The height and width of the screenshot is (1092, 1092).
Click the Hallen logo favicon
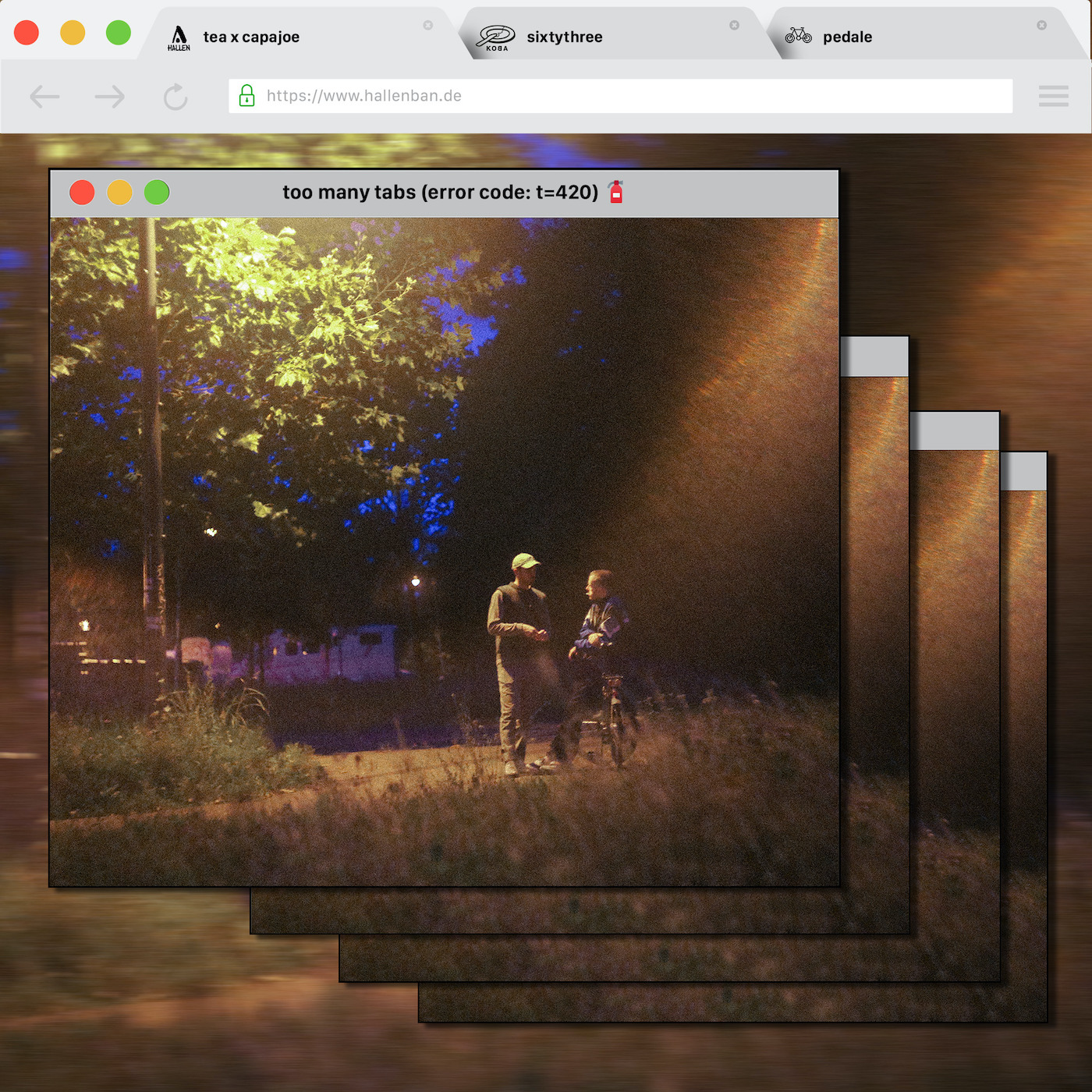click(179, 37)
